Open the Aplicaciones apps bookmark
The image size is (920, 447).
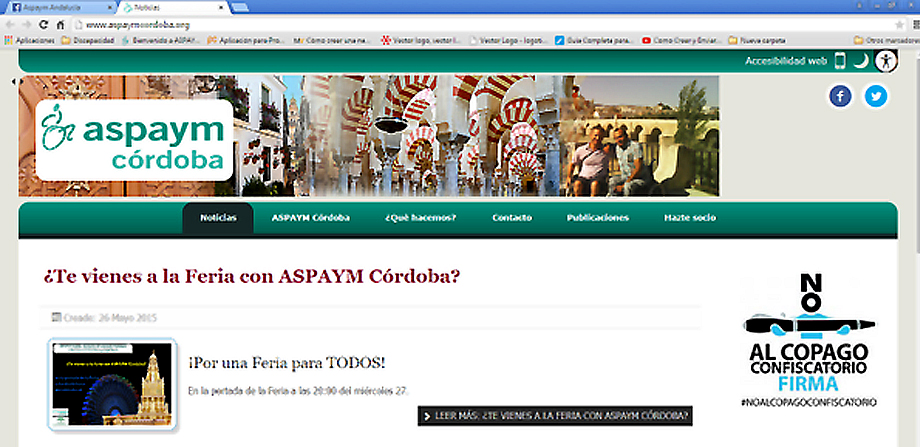coord(29,40)
